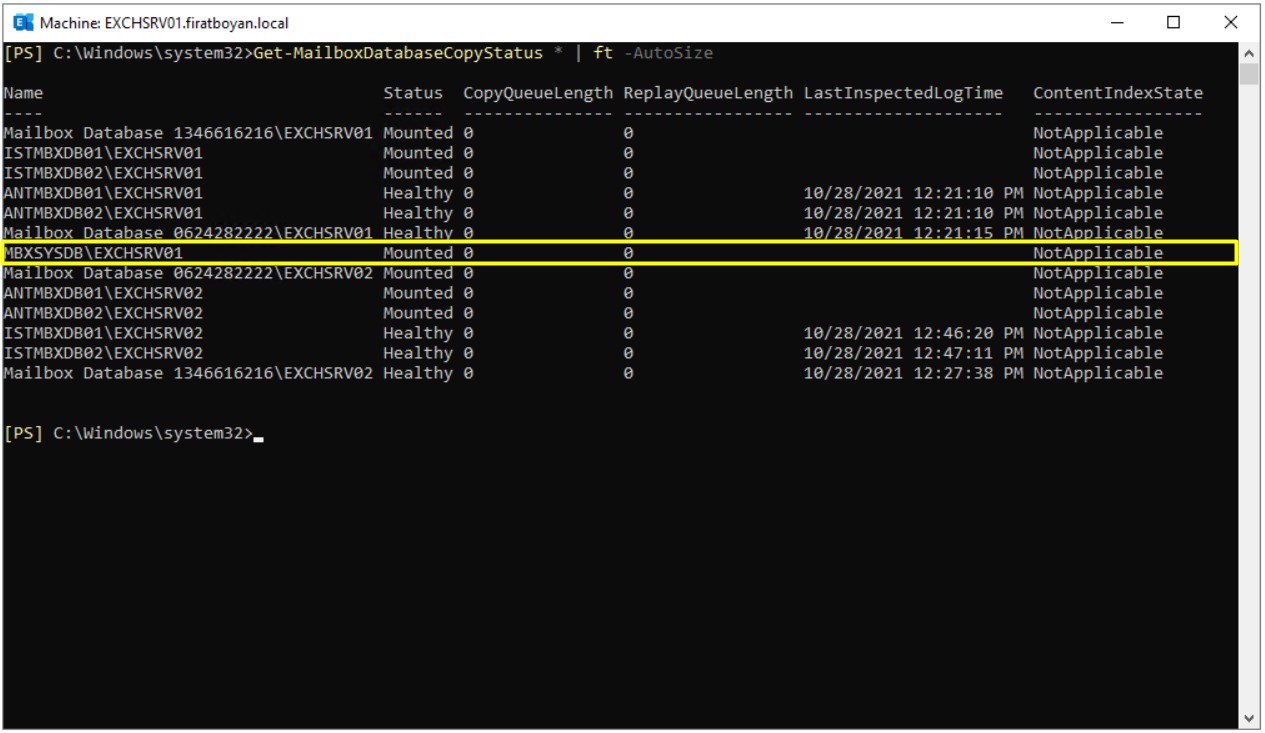The width and height of the screenshot is (1265, 733).
Task: Click 'Mailbox Database 0624282222\EXCHSRV01' row name
Action: (189, 233)
